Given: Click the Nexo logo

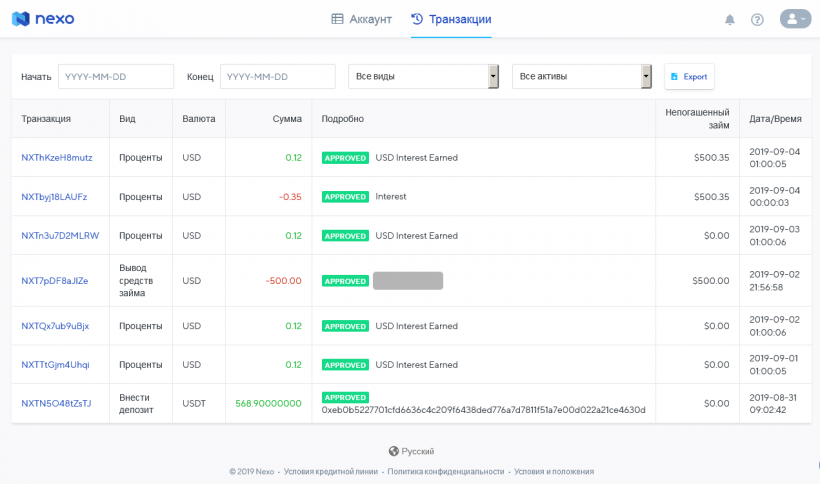Looking at the screenshot, I should tap(41, 19).
